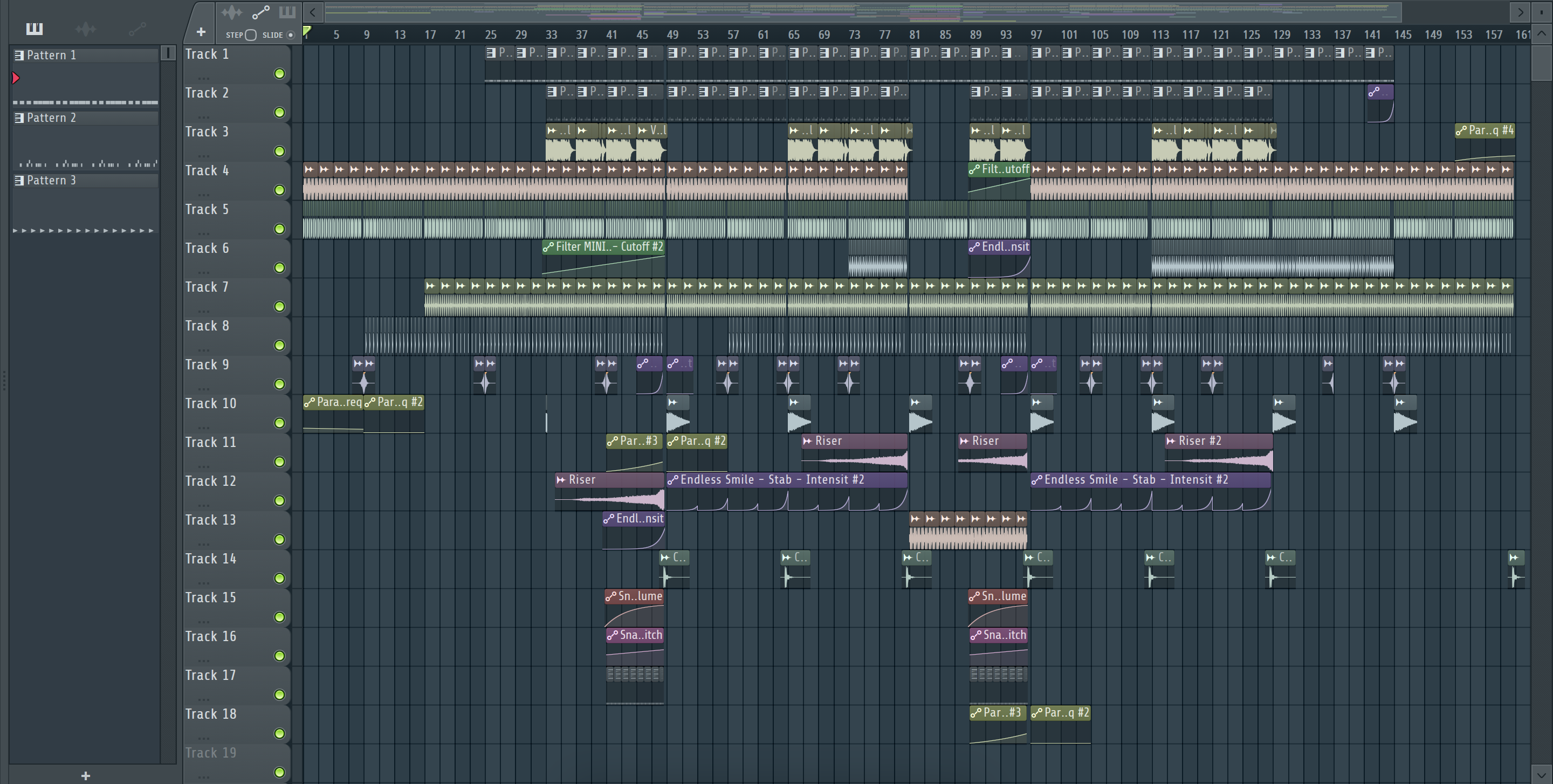1553x784 pixels.
Task: Click the right arrow at the overview end
Action: coord(1520,12)
